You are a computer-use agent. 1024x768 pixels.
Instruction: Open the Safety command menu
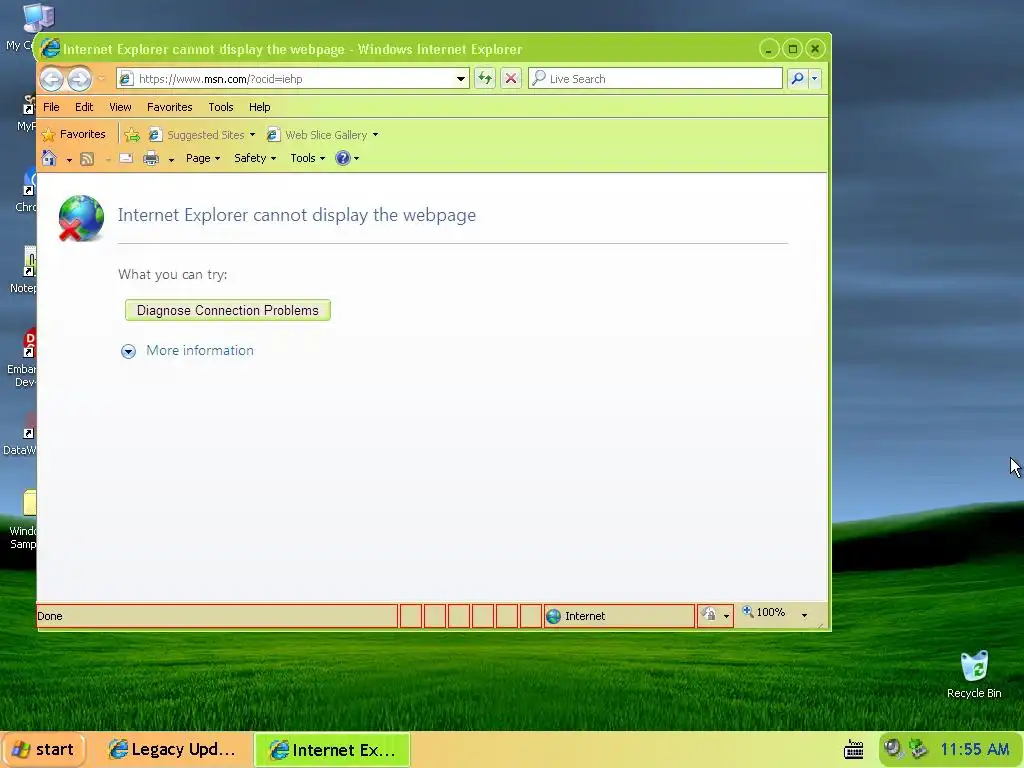tap(255, 158)
